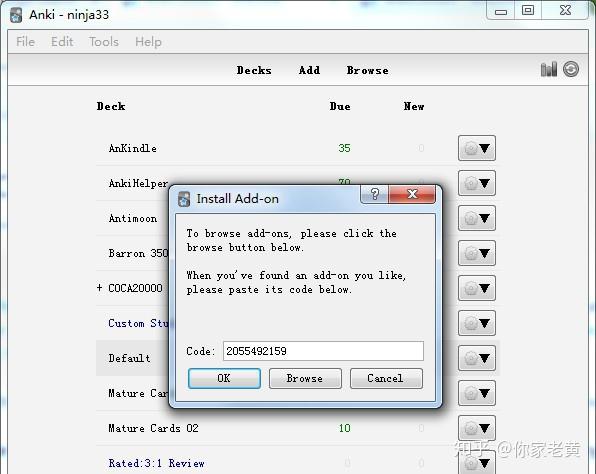Open the File menu
596x474 pixels.
pos(25,41)
